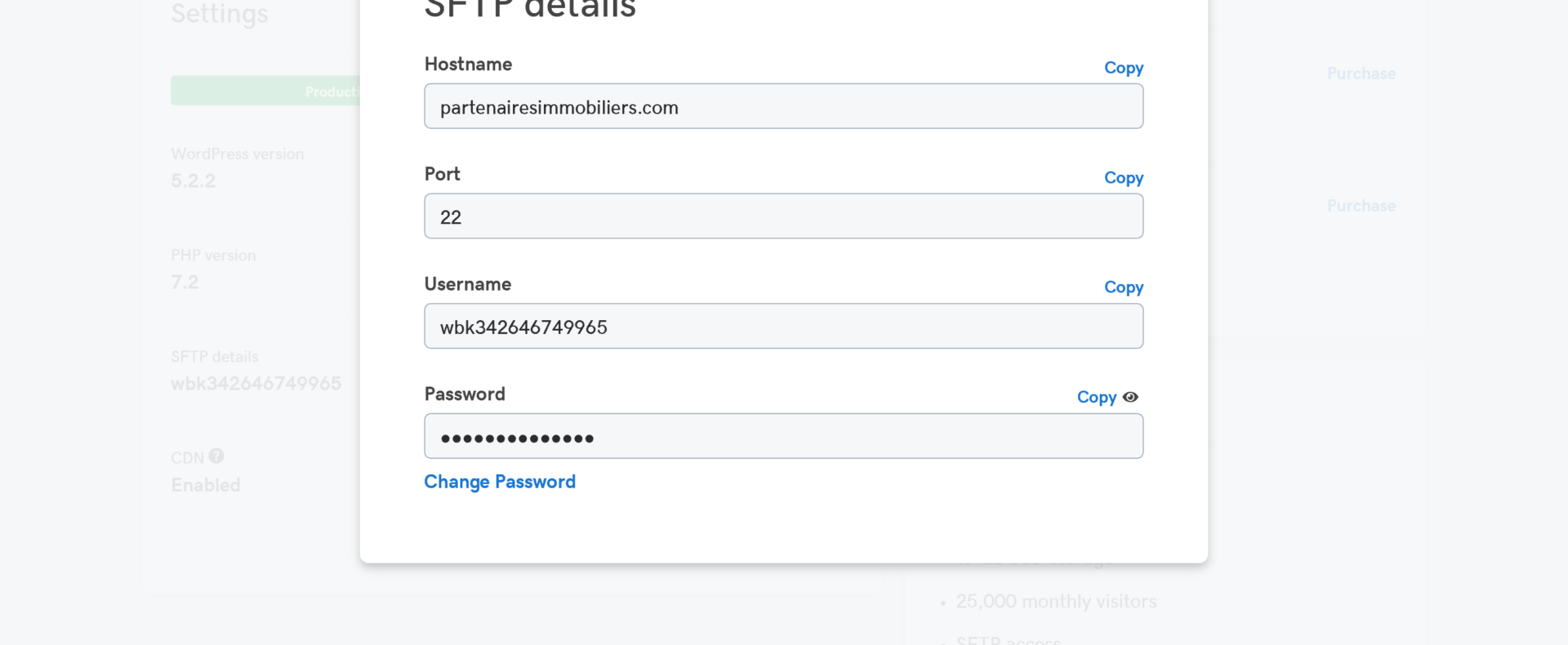This screenshot has height=645, width=1568.
Task: Open the Change Password link
Action: tap(500, 482)
